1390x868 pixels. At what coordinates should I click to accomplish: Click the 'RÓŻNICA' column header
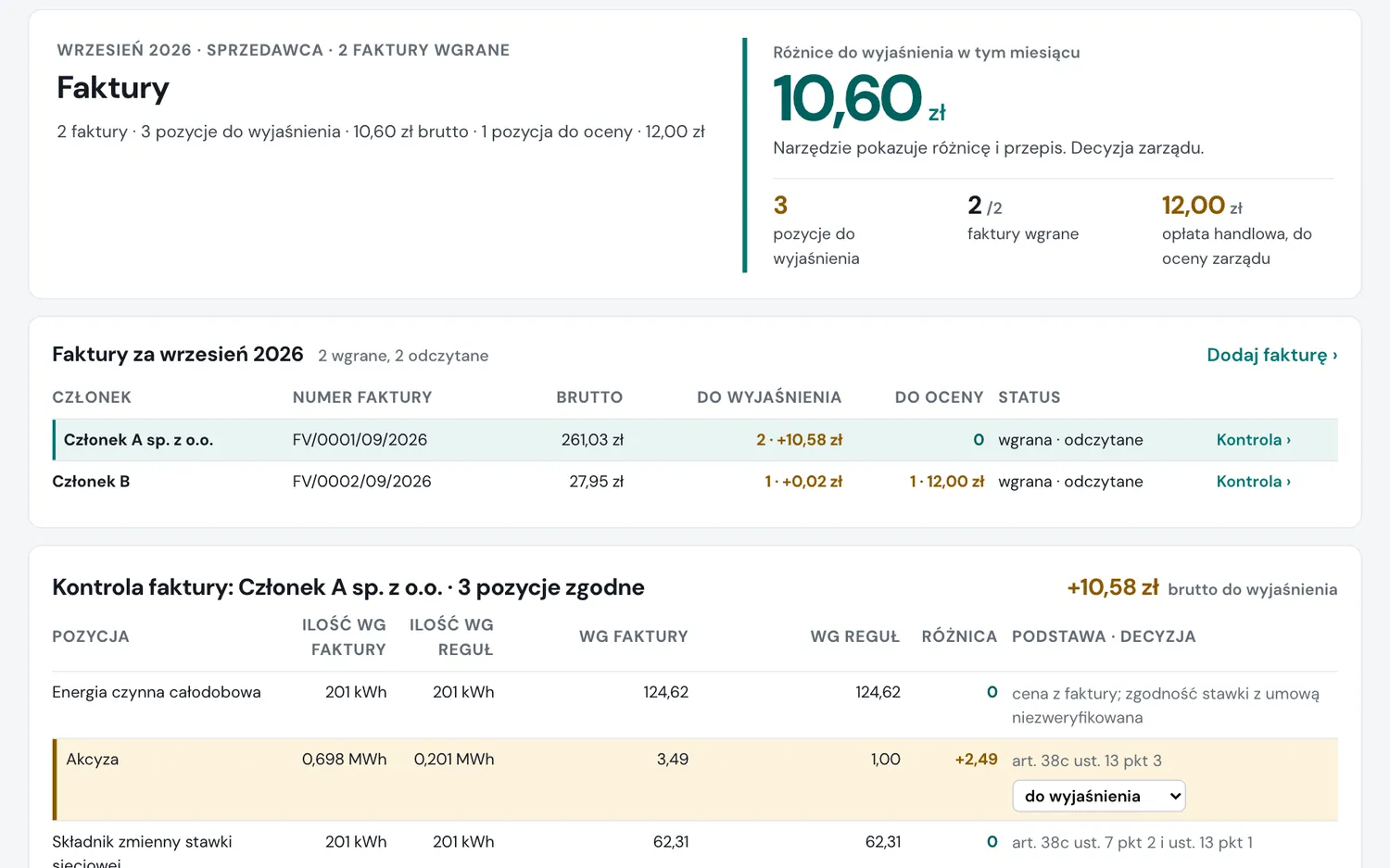point(959,636)
